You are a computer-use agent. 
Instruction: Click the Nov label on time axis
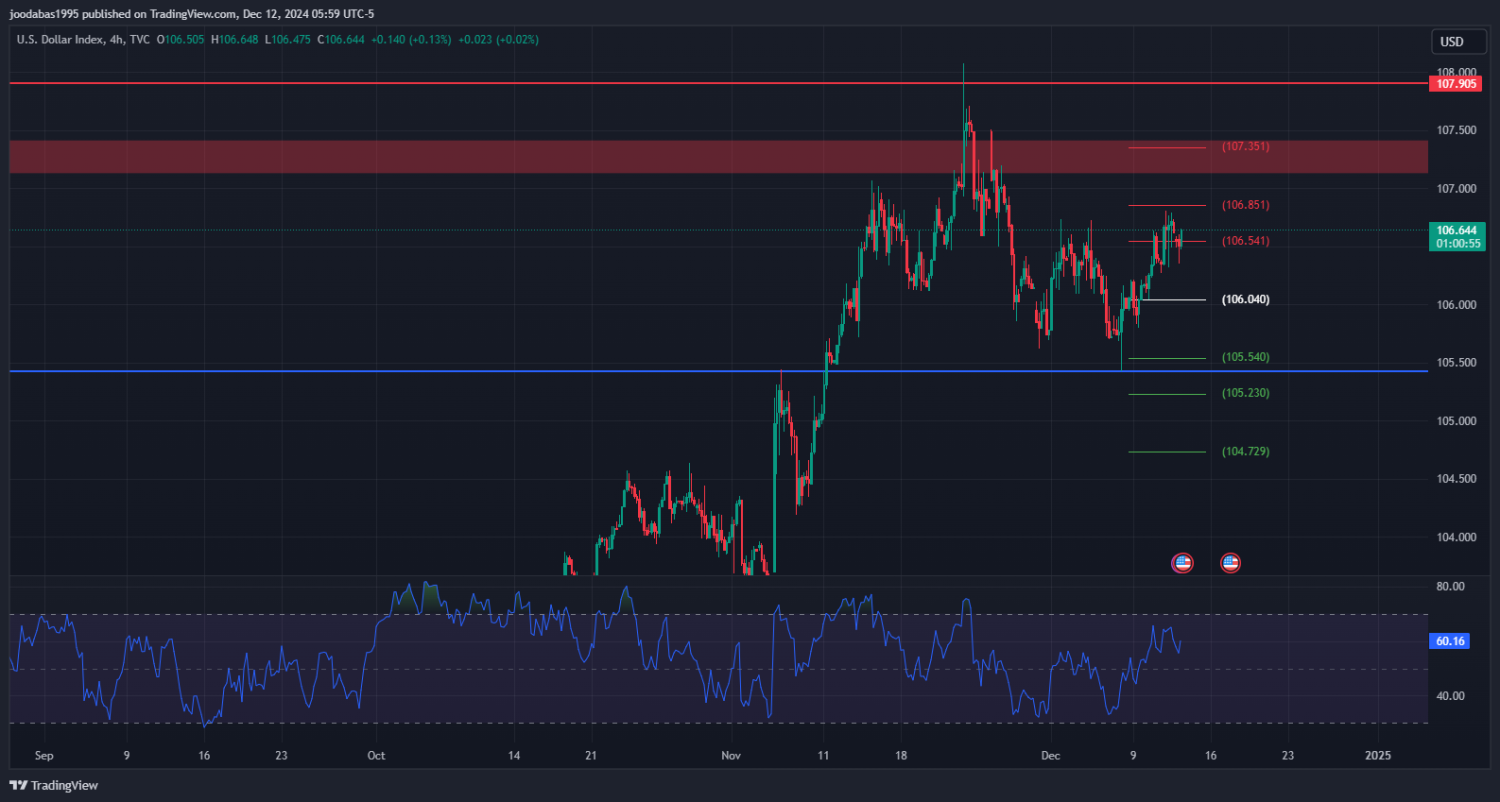pyautogui.click(x=731, y=757)
